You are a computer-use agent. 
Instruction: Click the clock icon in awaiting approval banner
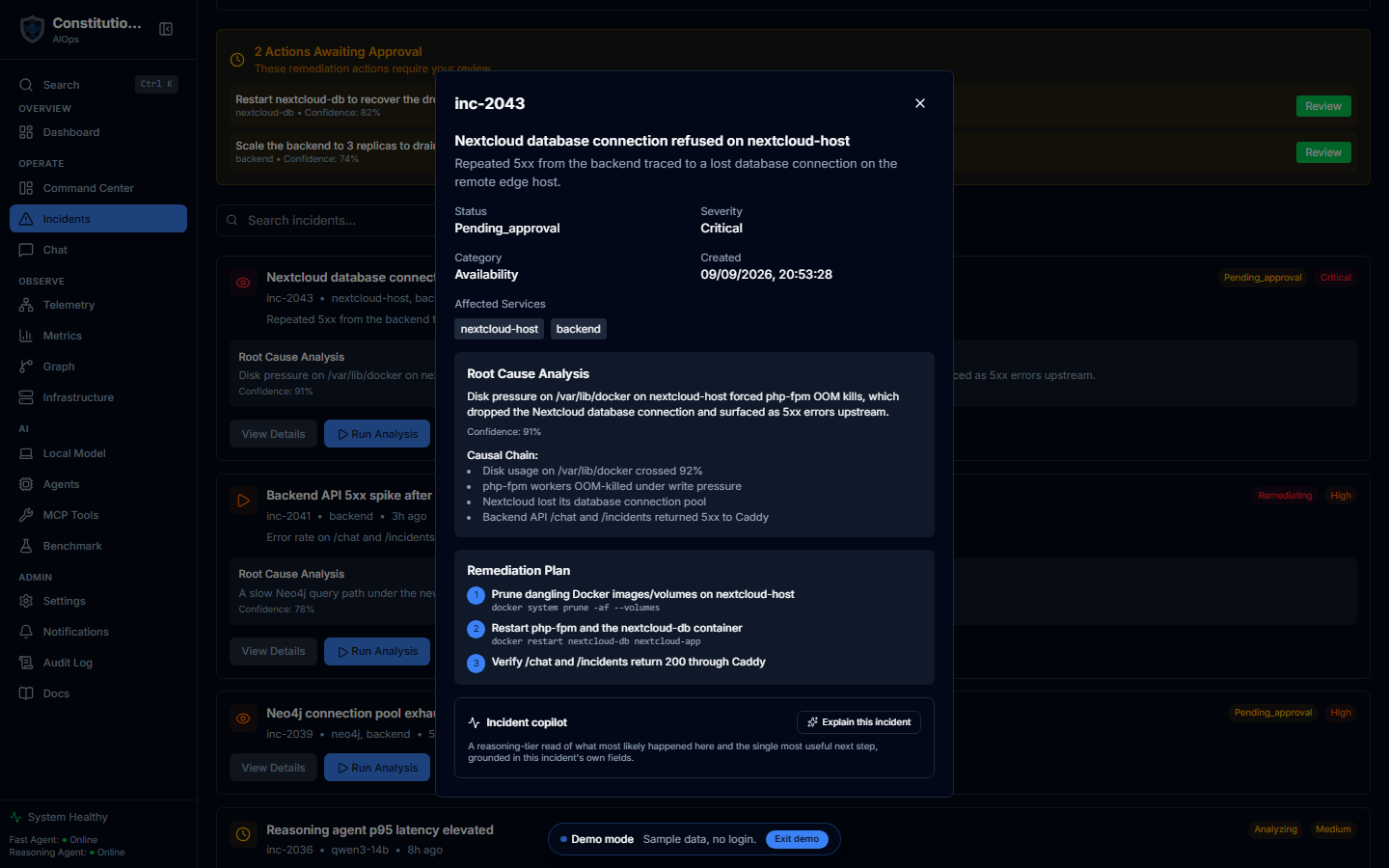tap(237, 60)
